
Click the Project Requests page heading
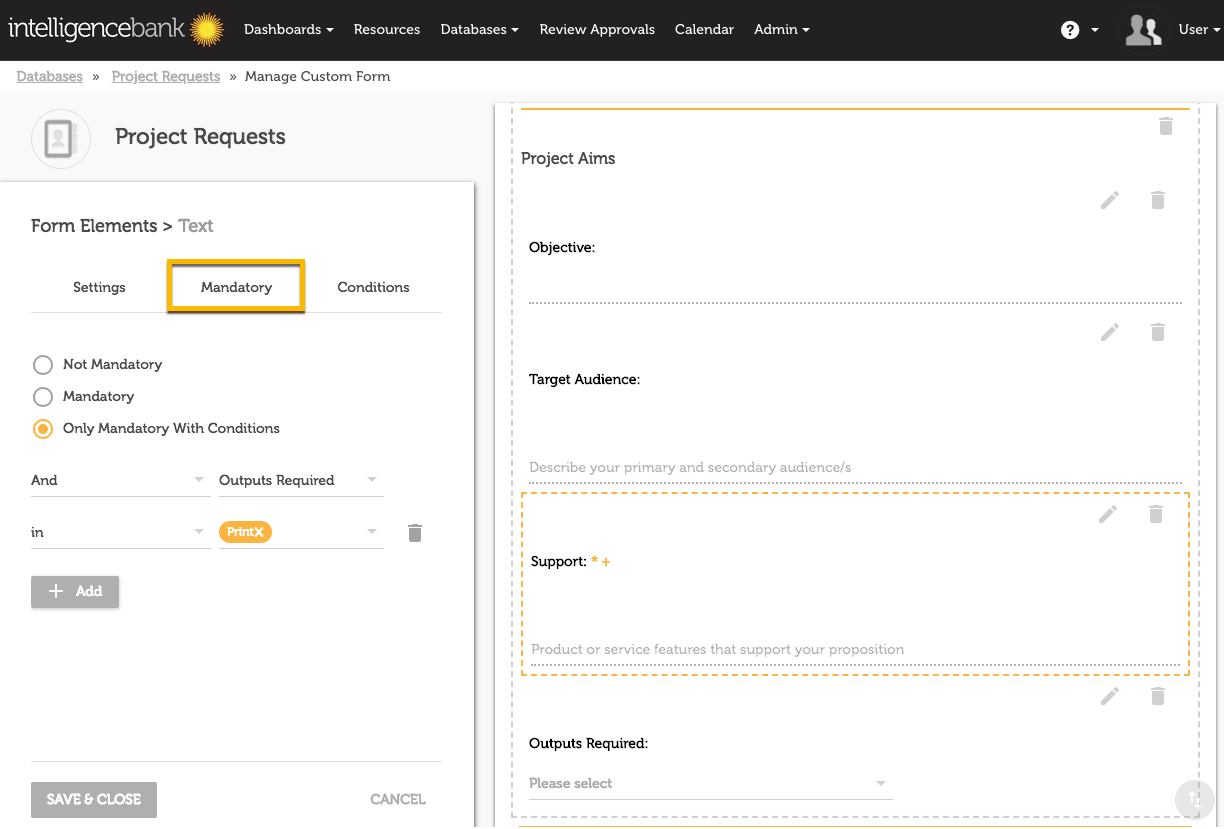coord(200,137)
